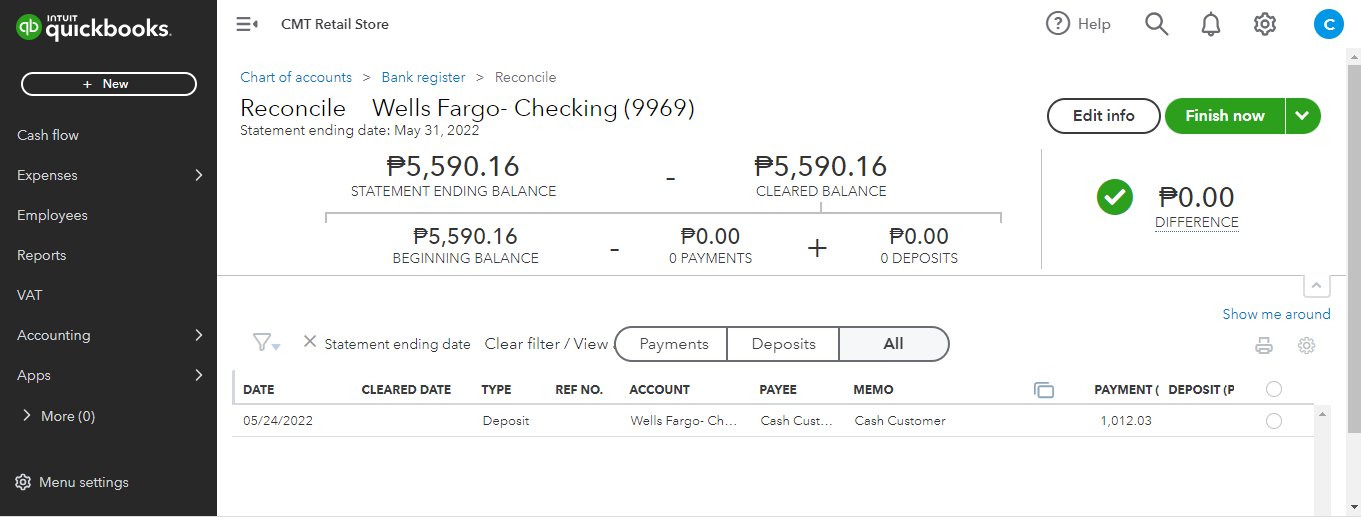
Task: Click the copy icon in table header
Action: point(1044,390)
